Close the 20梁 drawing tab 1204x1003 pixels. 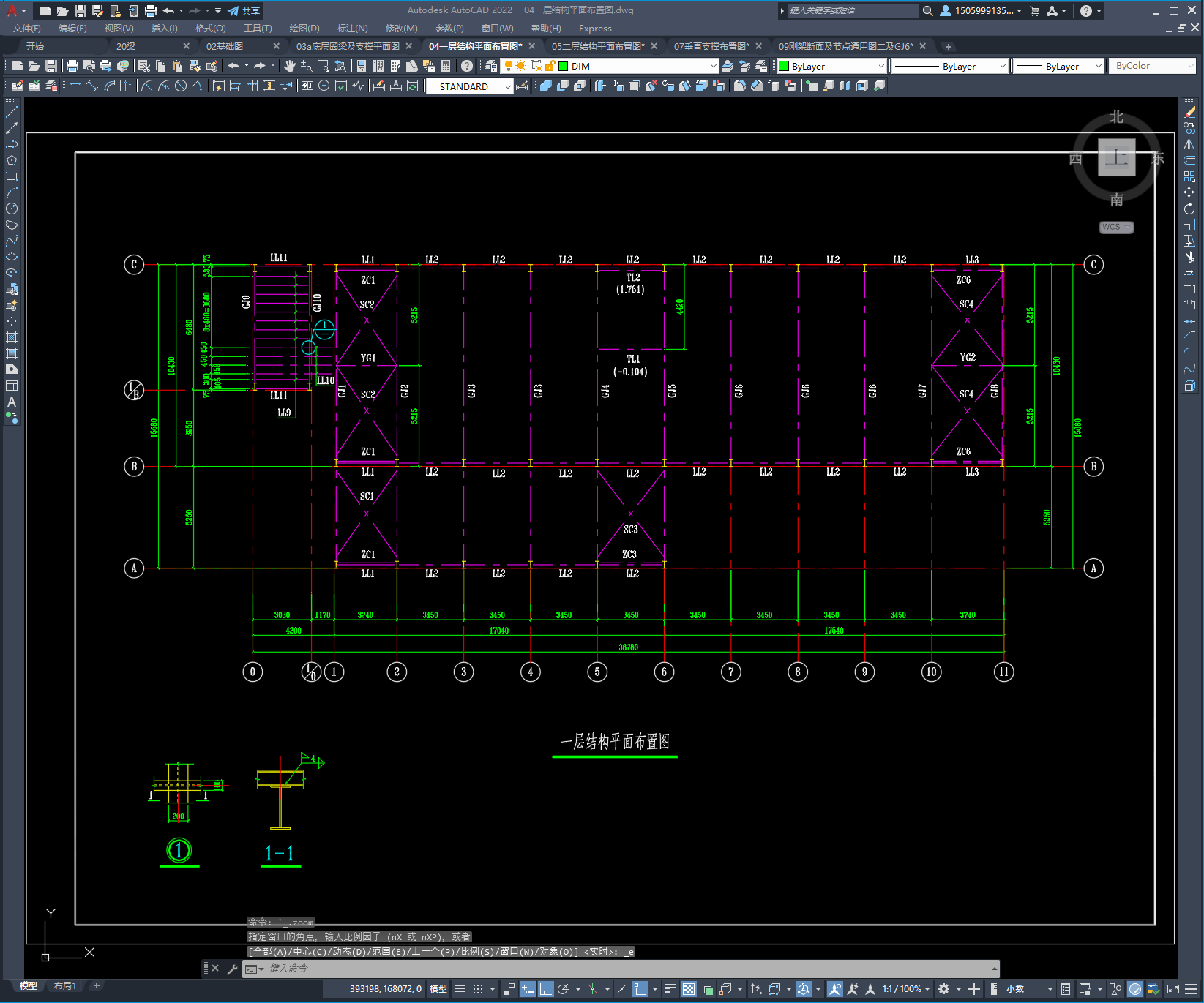[186, 46]
